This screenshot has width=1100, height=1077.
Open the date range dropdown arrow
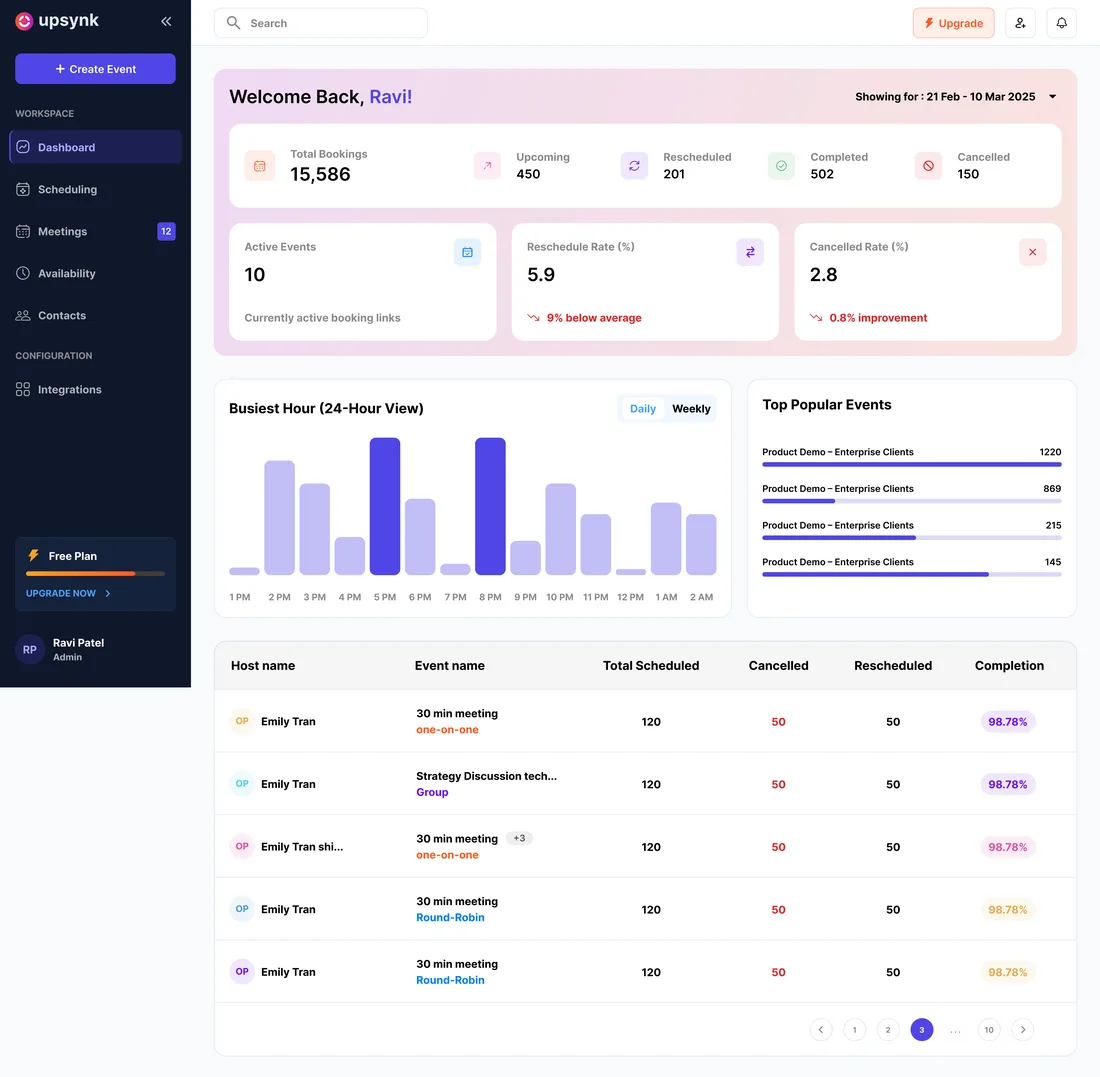(1052, 97)
